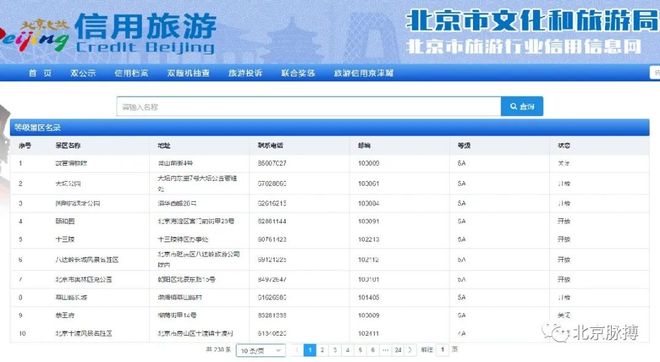Click the blue search button with magnifier icon

pyautogui.click(x=522, y=106)
